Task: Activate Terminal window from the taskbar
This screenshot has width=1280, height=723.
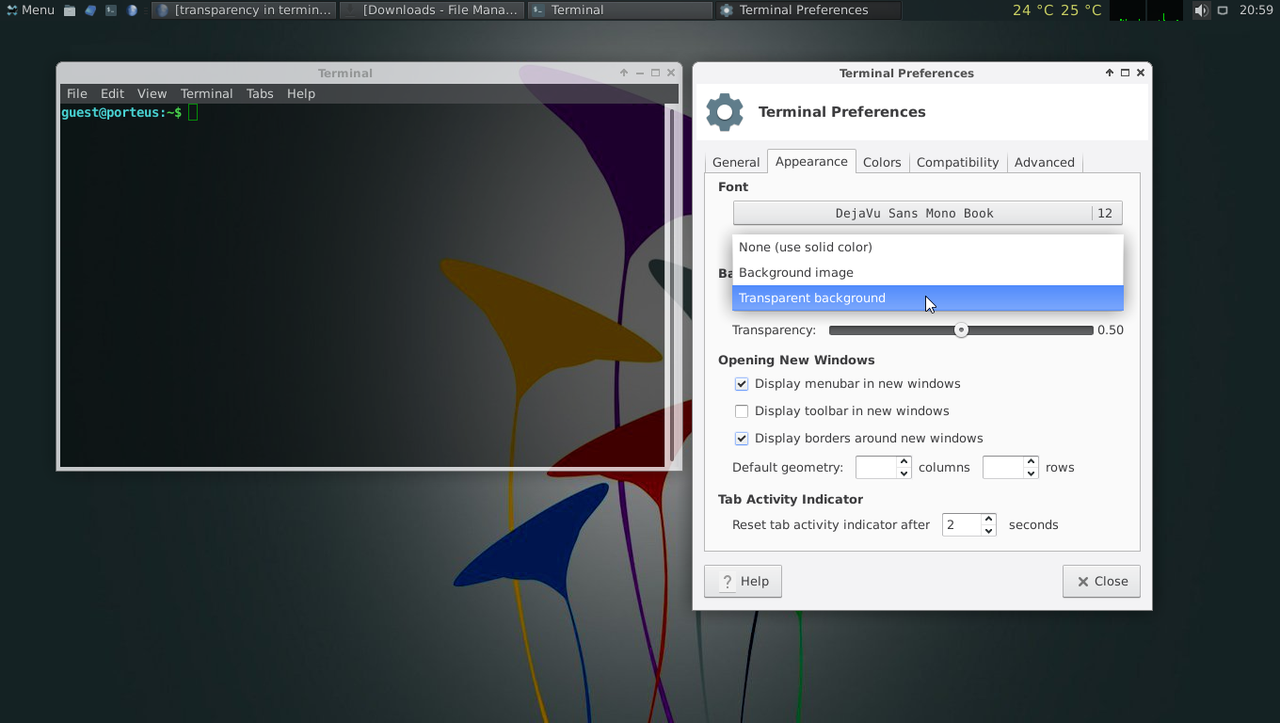Action: 620,10
